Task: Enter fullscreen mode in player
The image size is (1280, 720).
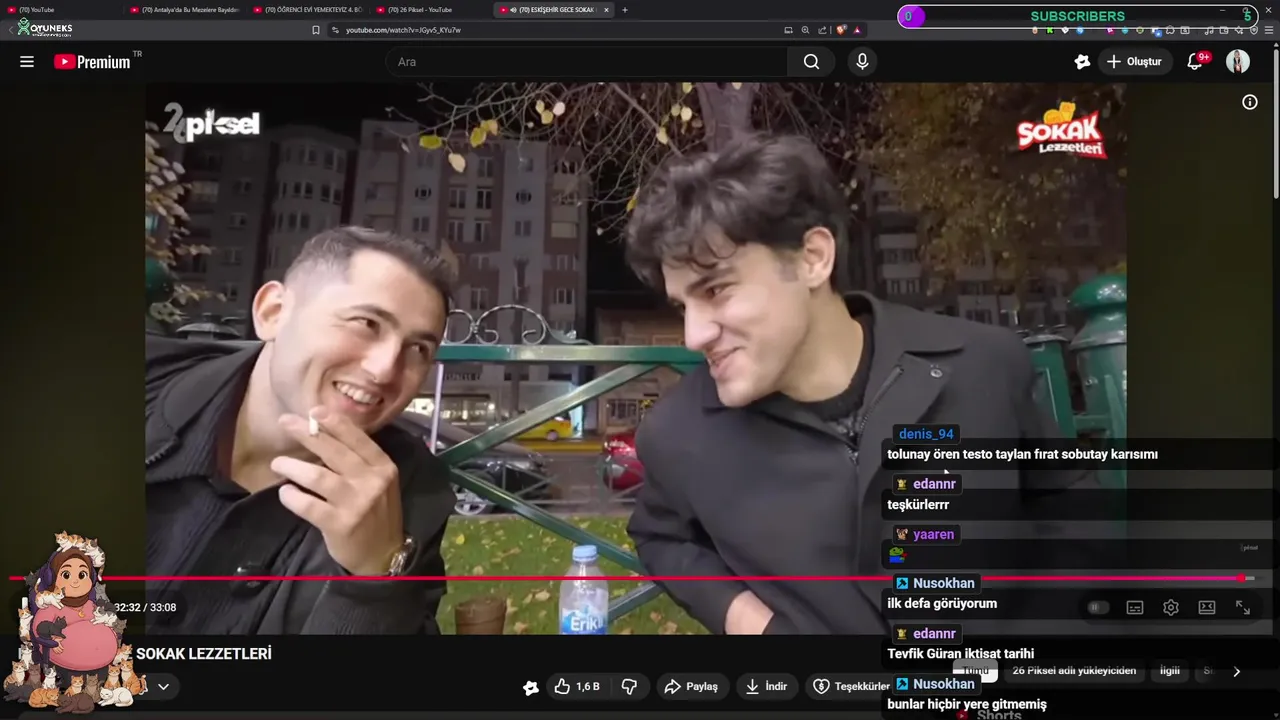Action: (1243, 607)
